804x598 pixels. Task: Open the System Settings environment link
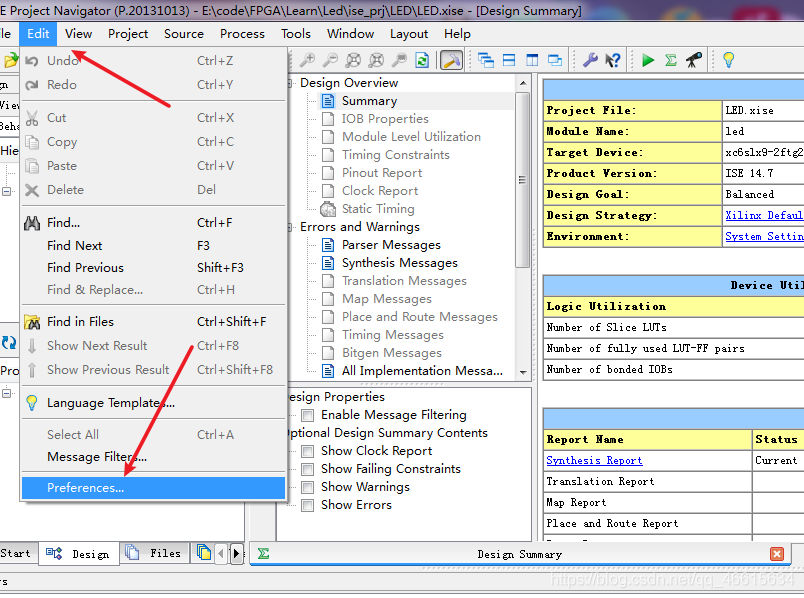(764, 236)
